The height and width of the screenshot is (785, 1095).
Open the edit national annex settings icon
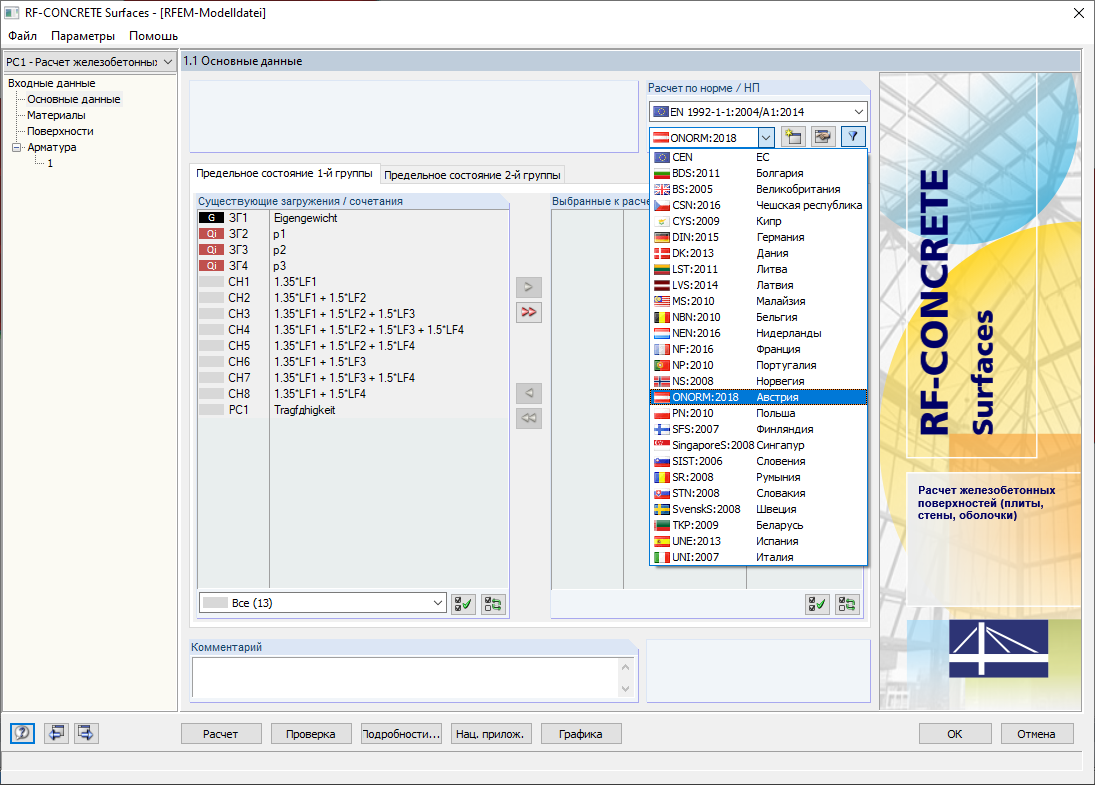tap(823, 137)
